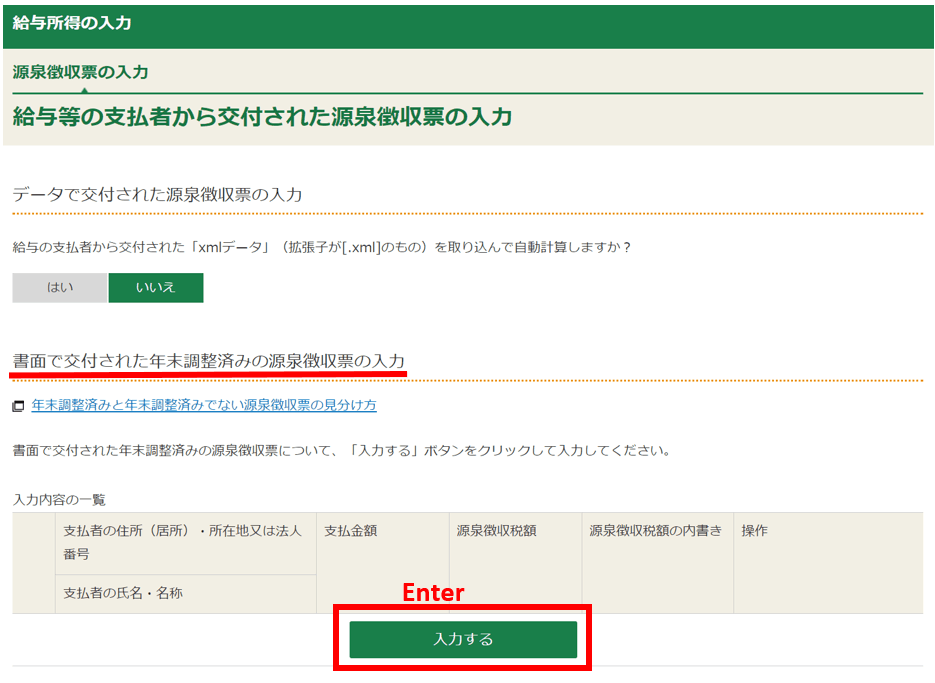Click データで交付された源泉徴収票の入力 subheading
935x683 pixels.
pos(157,194)
